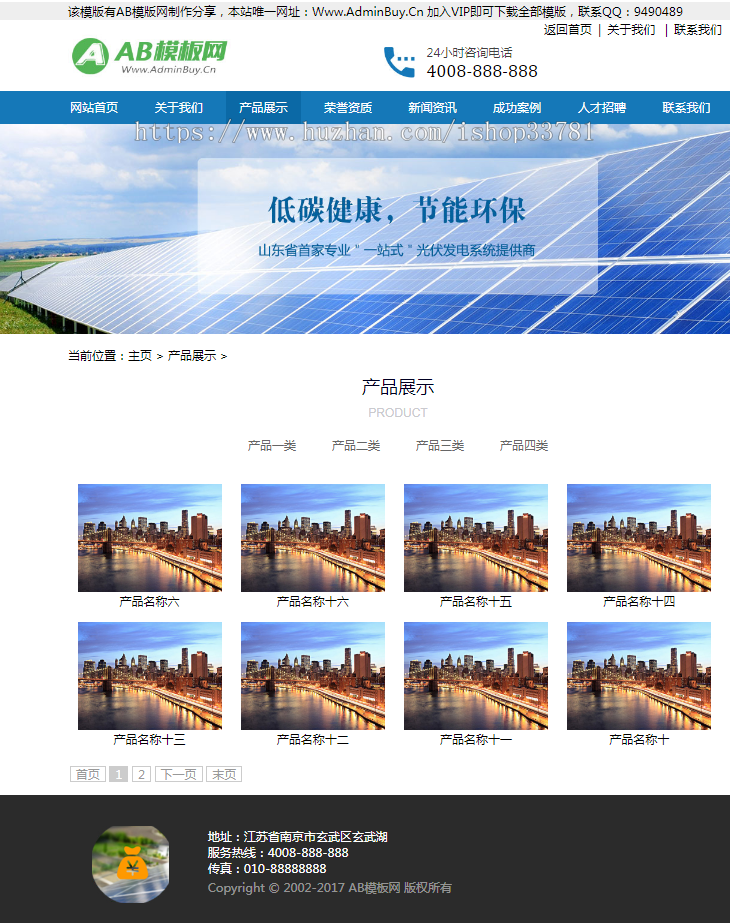730x924 pixels.
Task: Click the 下一页 pagination button
Action: (179, 774)
